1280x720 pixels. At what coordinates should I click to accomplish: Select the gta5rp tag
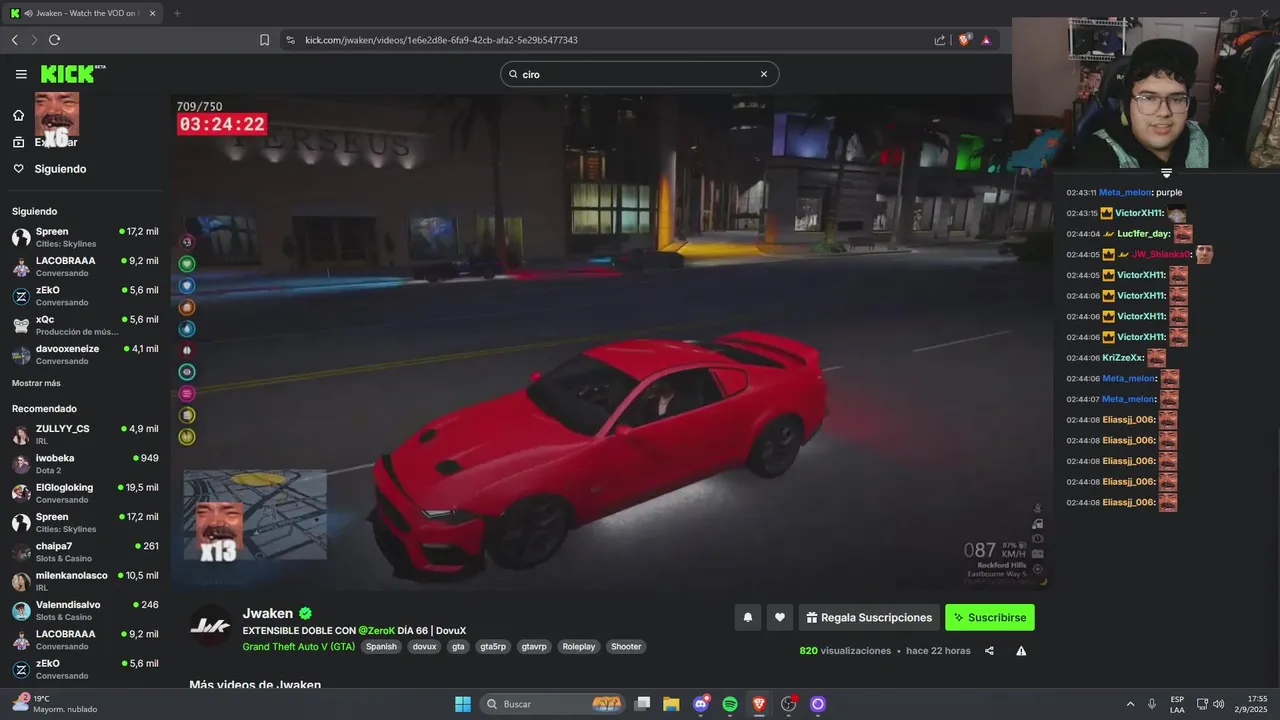coord(493,647)
